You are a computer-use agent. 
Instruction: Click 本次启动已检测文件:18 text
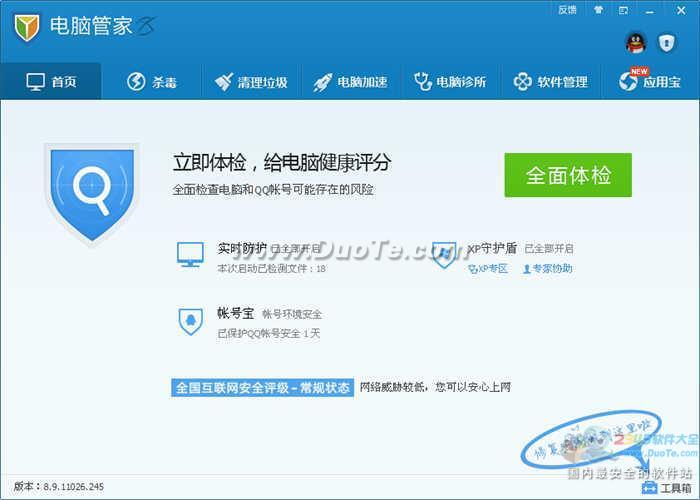[271, 269]
